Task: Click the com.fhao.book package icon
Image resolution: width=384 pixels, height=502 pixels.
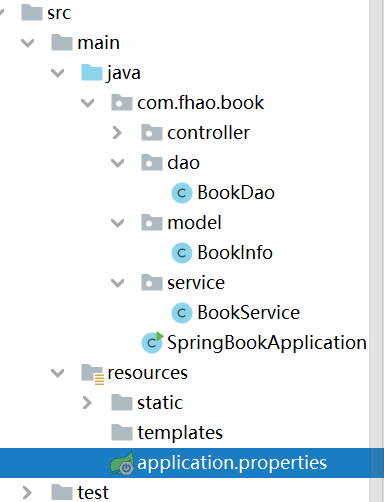Action: (122, 103)
